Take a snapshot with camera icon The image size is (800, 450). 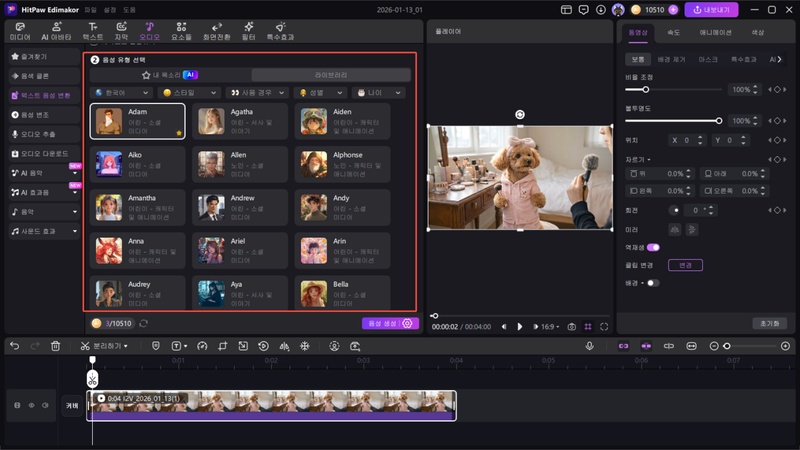click(572, 327)
